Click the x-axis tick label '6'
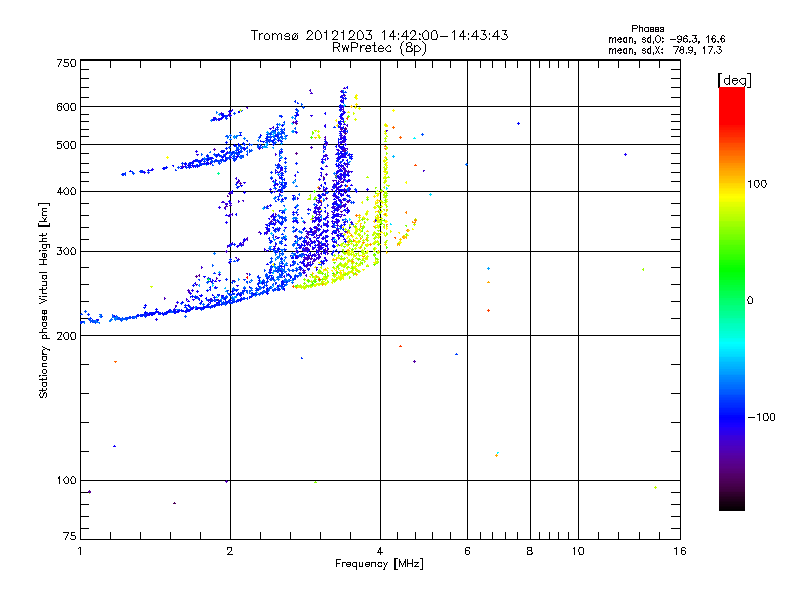800x600 pixels. click(467, 551)
